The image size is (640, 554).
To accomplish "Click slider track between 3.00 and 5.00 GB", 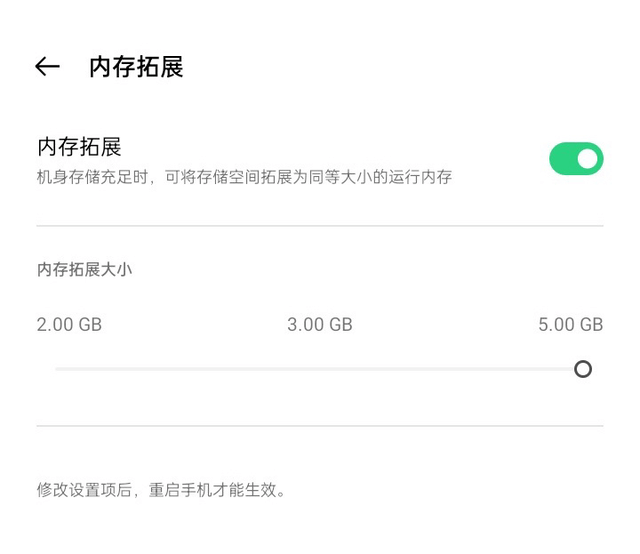I will tap(450, 369).
